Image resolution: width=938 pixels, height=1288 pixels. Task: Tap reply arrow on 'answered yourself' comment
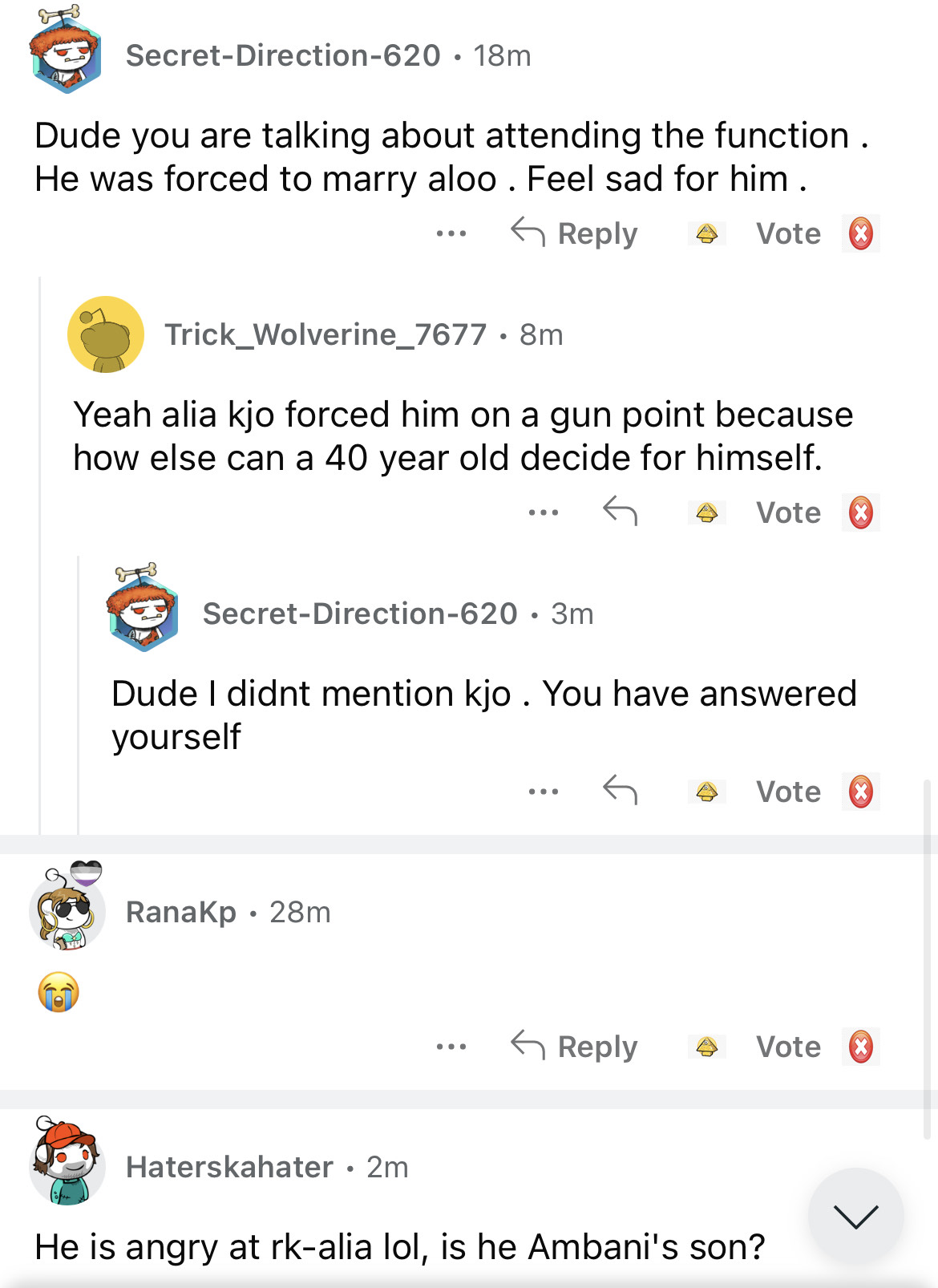click(x=620, y=790)
